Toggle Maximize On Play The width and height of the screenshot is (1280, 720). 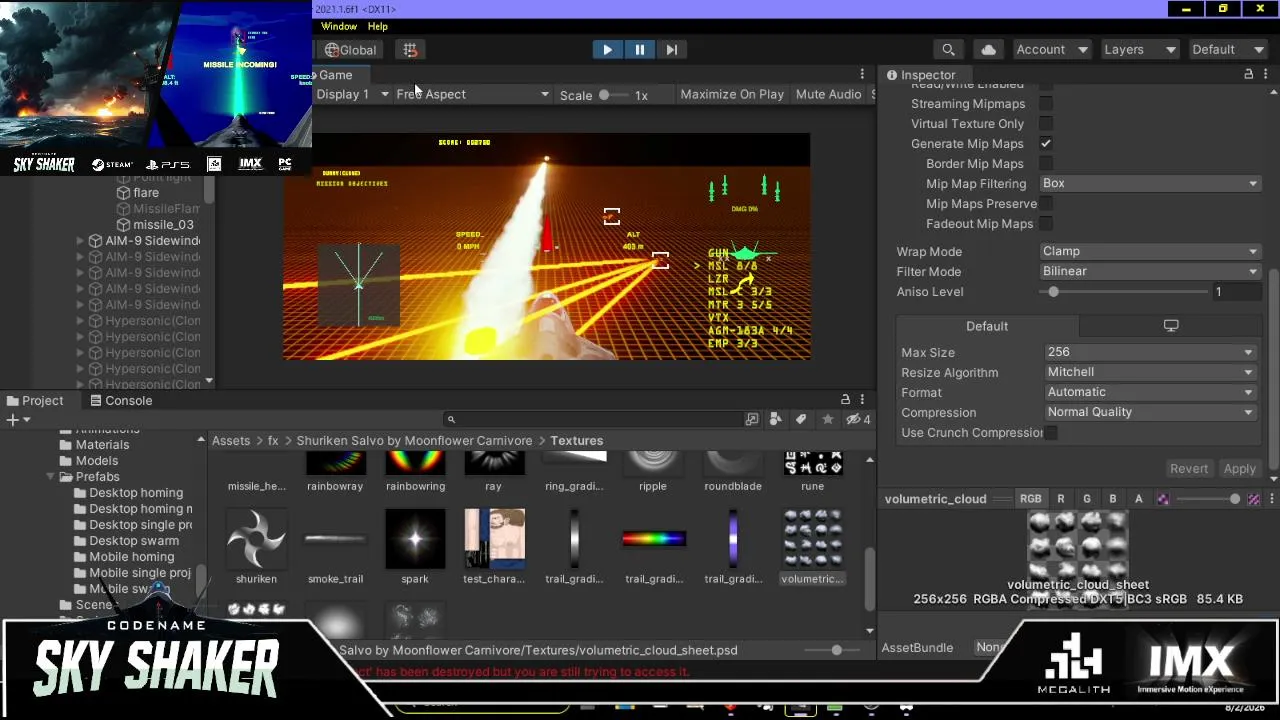click(x=732, y=94)
